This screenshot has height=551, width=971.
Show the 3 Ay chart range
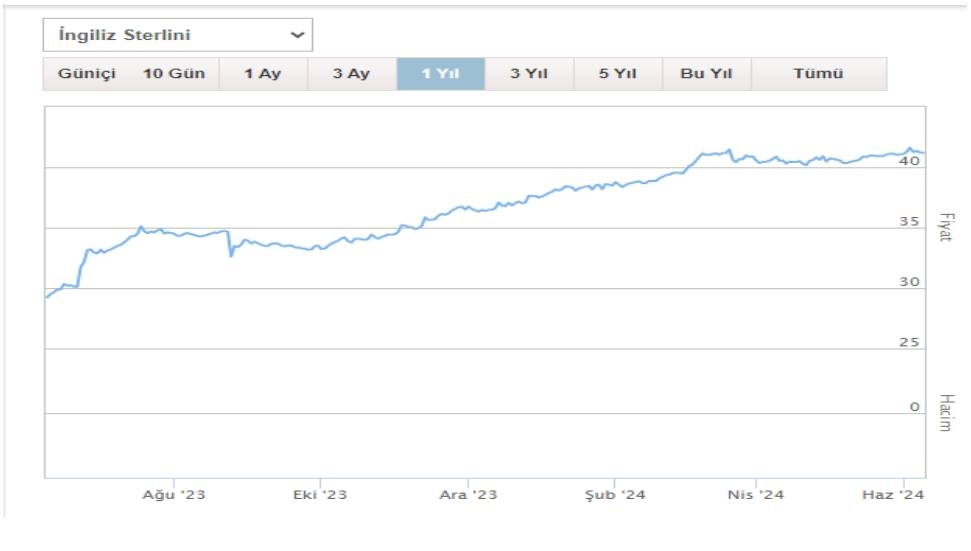coord(351,74)
